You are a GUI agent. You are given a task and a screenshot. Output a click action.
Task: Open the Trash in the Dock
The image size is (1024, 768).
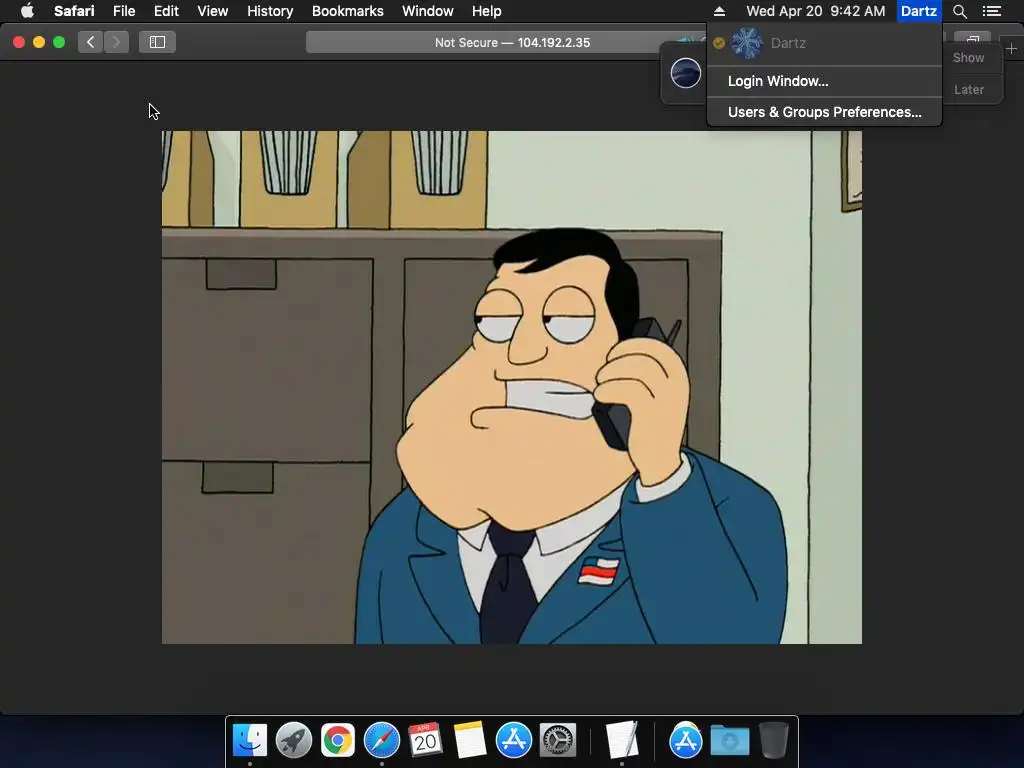(774, 740)
